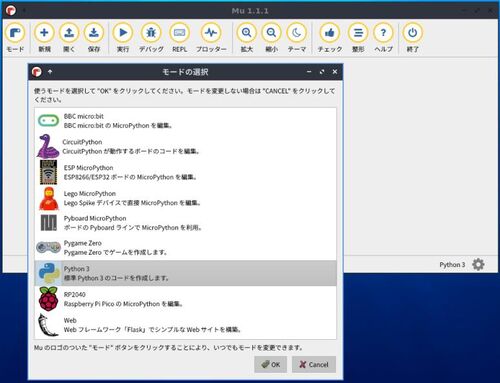The height and width of the screenshot is (383, 500).
Task: Select the "RP2040" mode title
Action: 75,295
